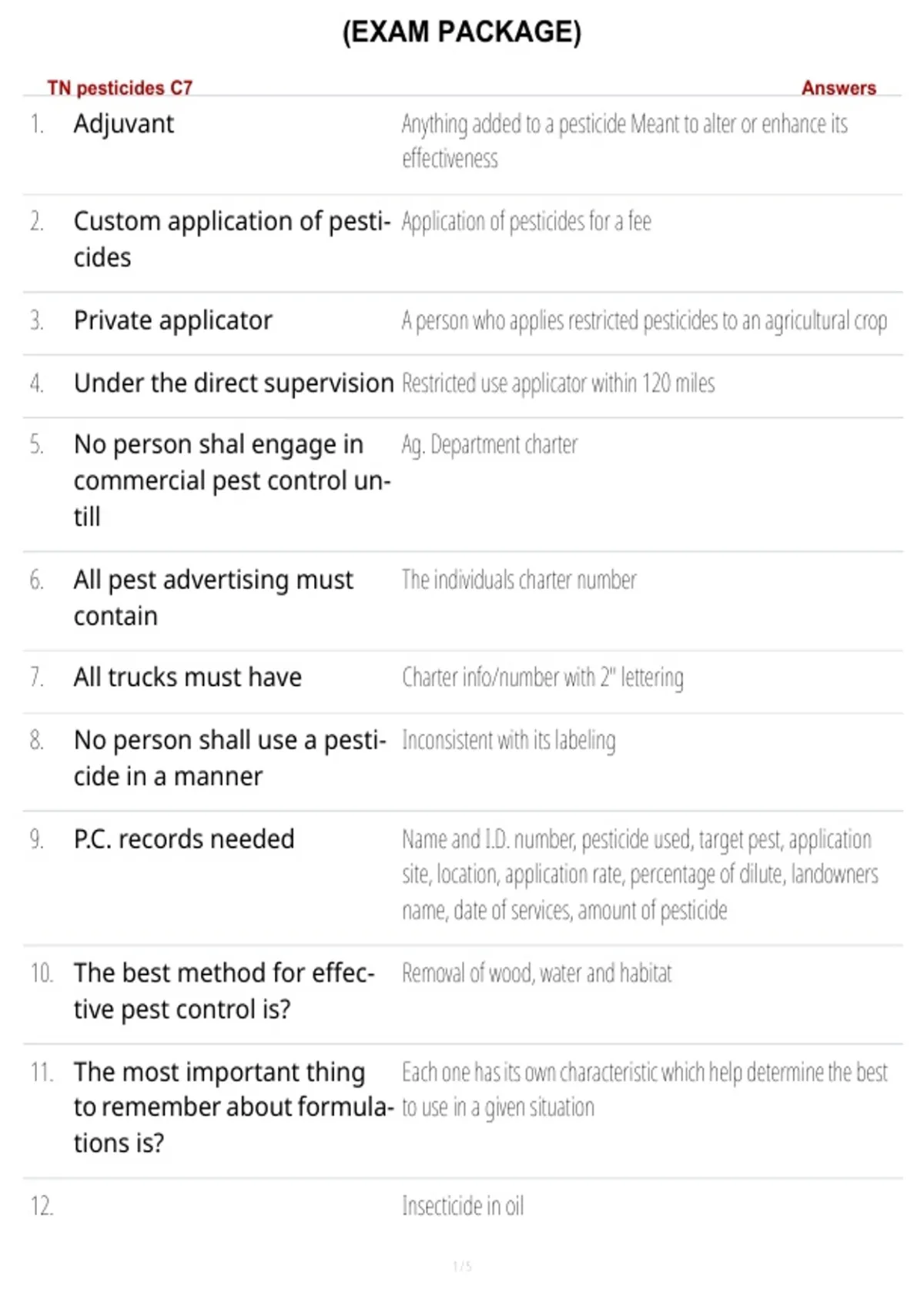Click the Adjuvant definition text
This screenshot has width=924, height=1309.
pos(624,141)
